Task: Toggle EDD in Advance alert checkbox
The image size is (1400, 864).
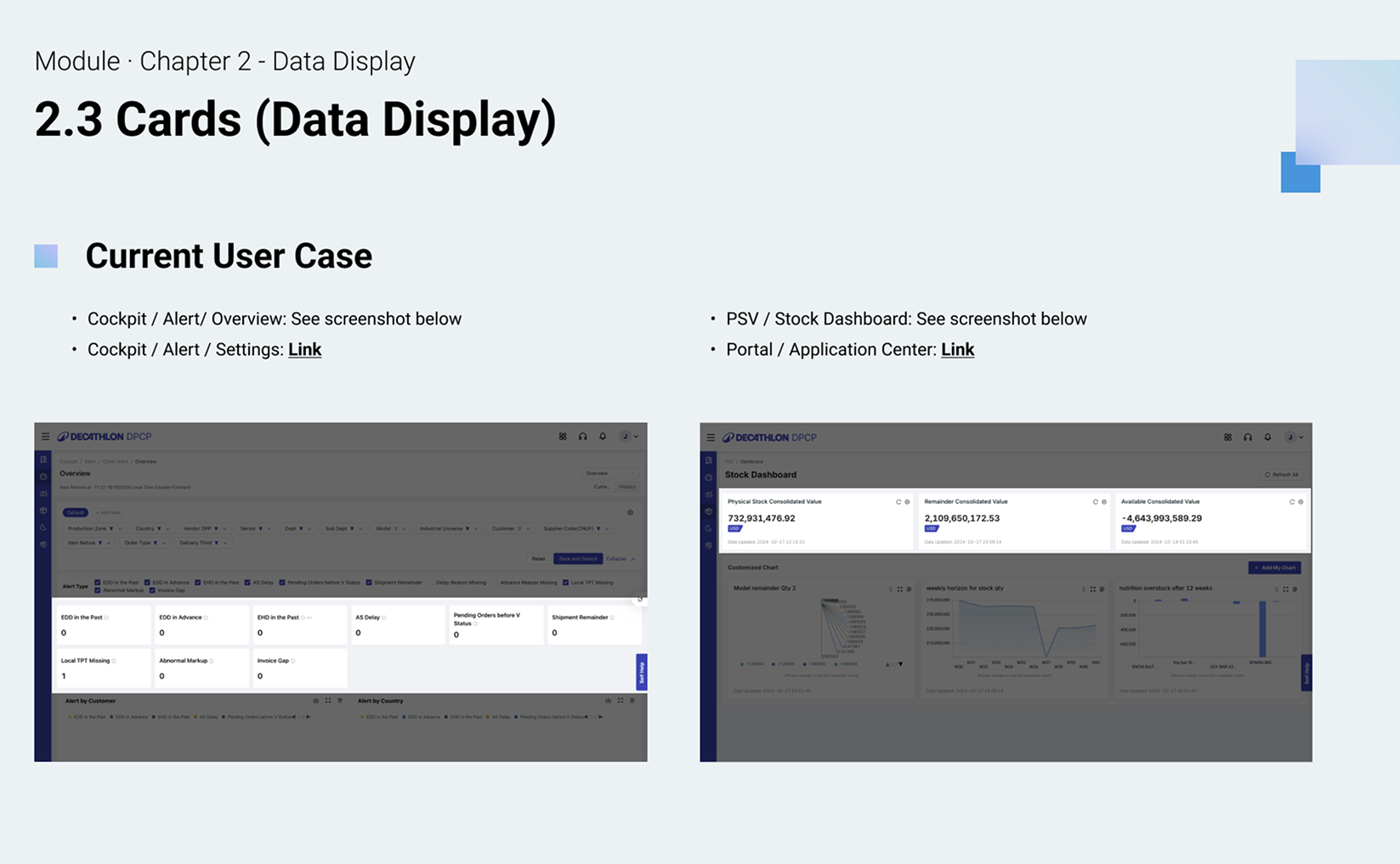Action: [x=147, y=583]
